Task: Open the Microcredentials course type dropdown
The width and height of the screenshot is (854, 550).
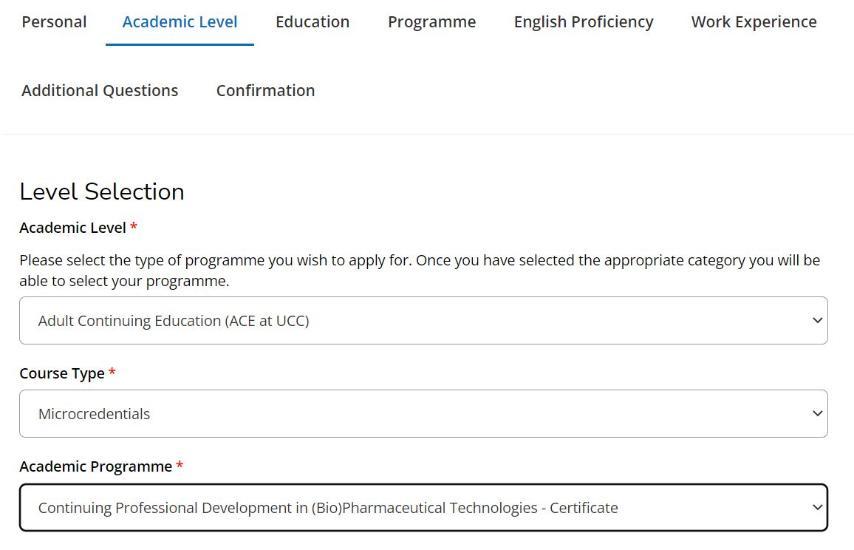Action: [423, 414]
